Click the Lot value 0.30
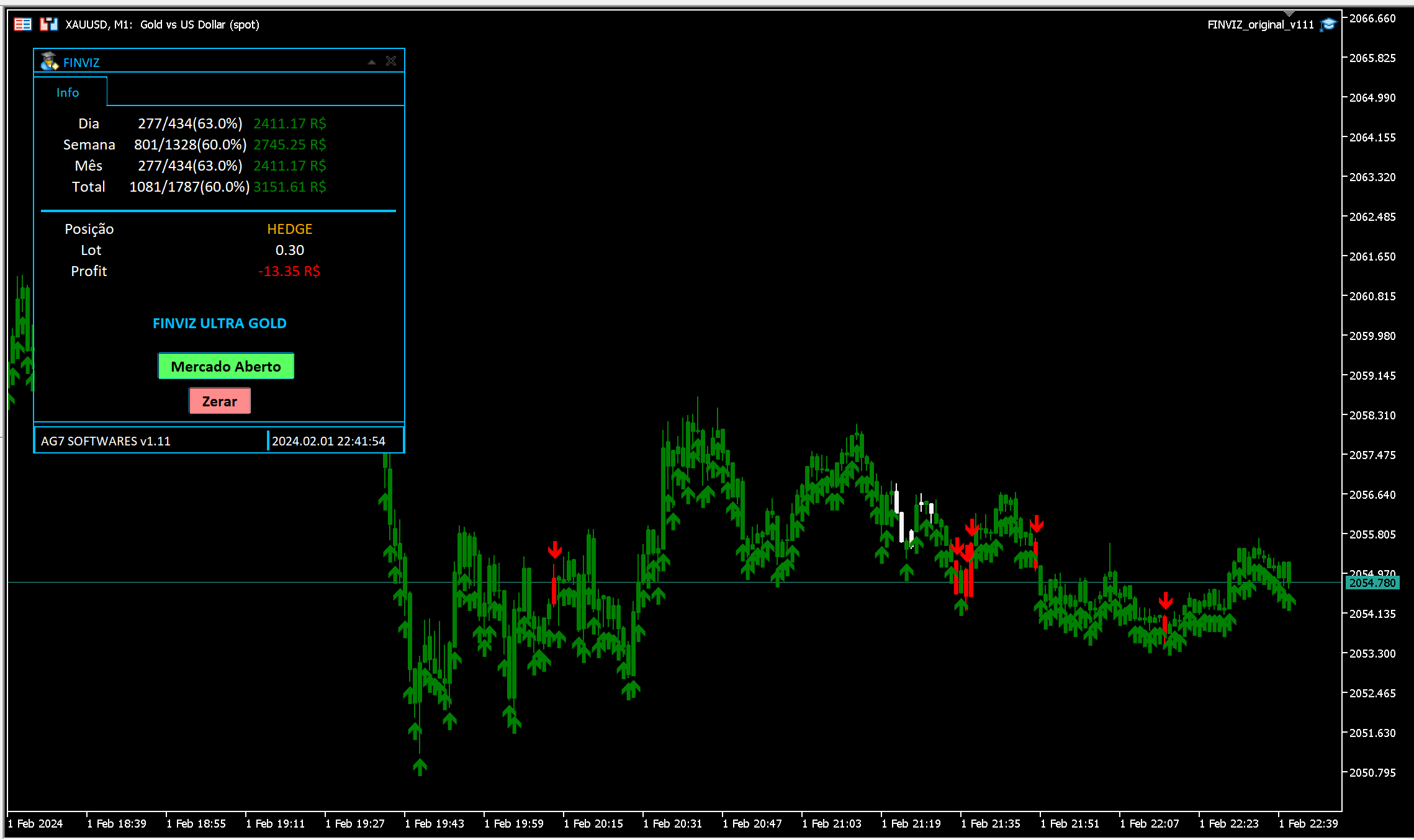1414x840 pixels. click(290, 250)
